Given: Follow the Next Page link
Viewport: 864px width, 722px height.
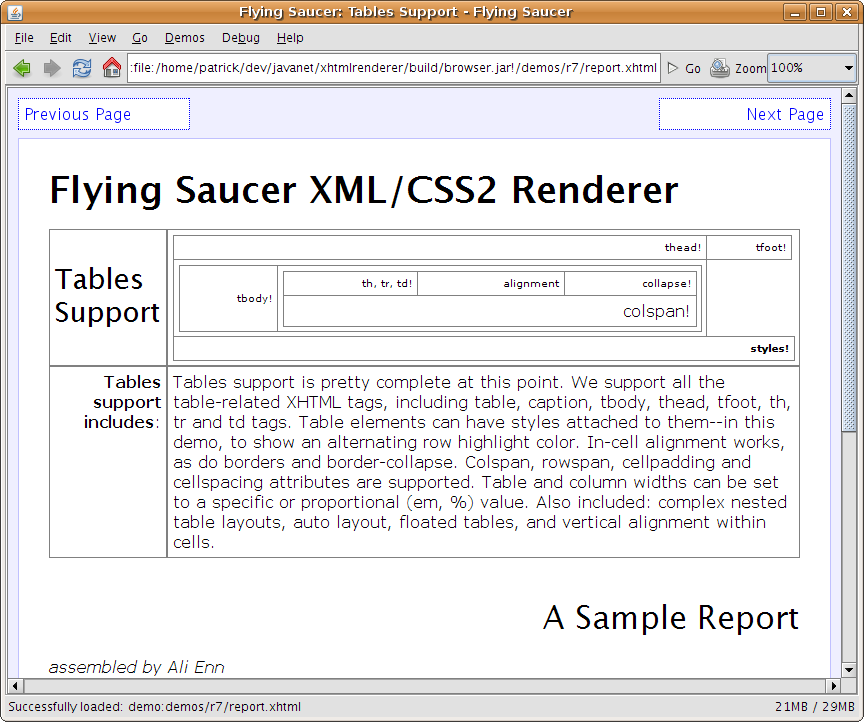Looking at the screenshot, I should (x=785, y=114).
